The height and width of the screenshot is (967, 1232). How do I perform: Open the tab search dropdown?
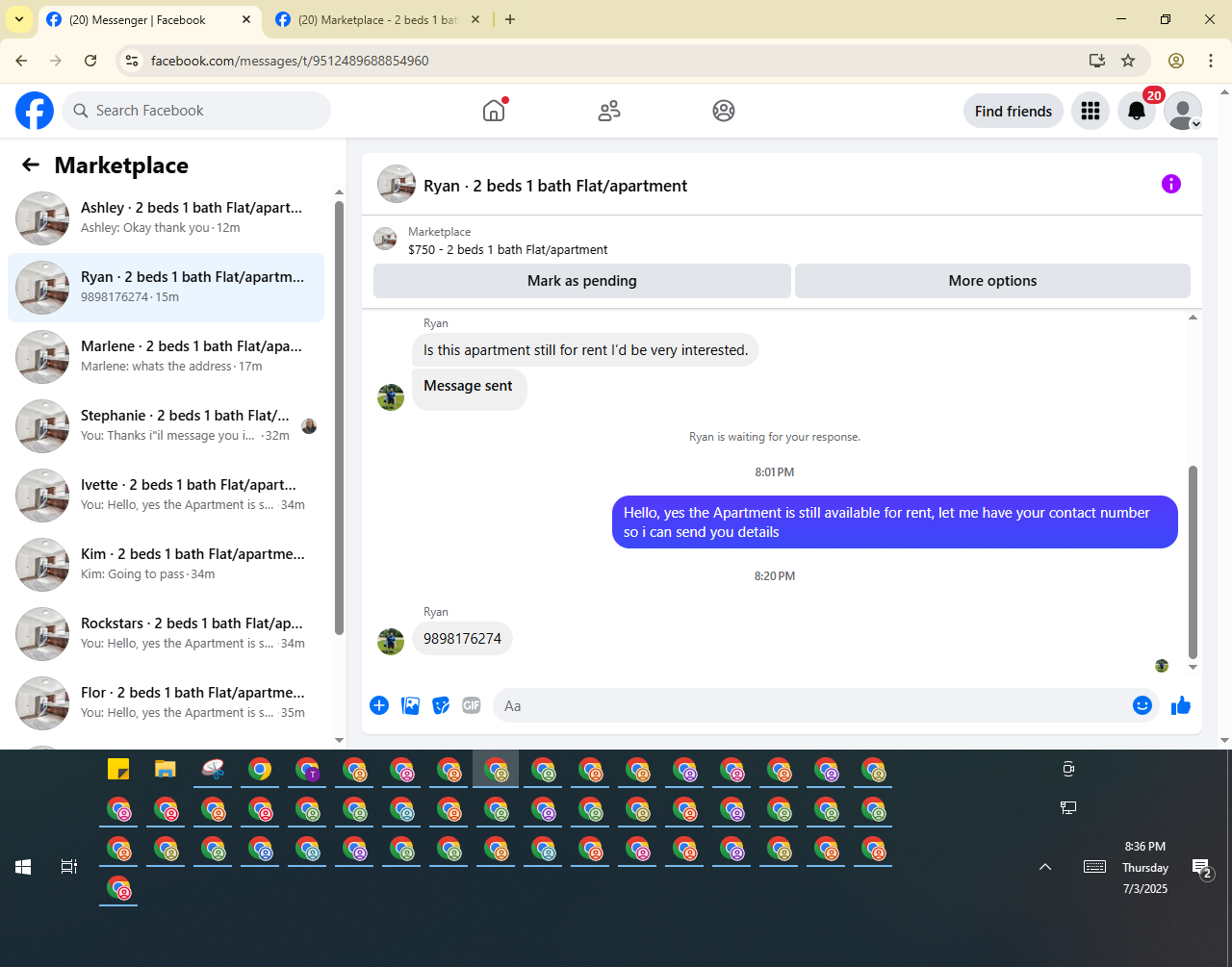[x=18, y=19]
